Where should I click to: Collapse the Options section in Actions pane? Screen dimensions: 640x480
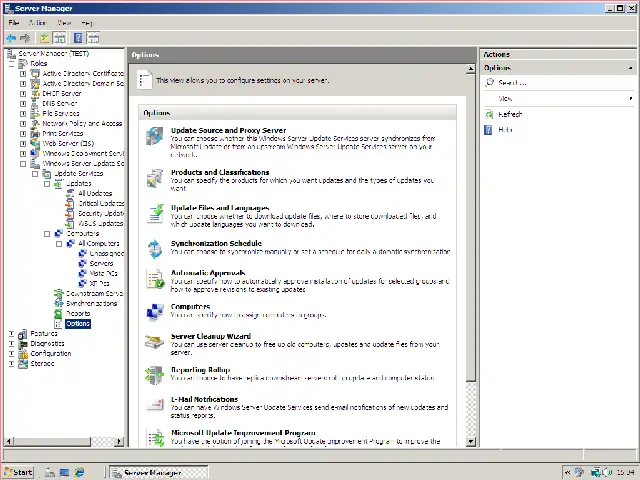[631, 68]
